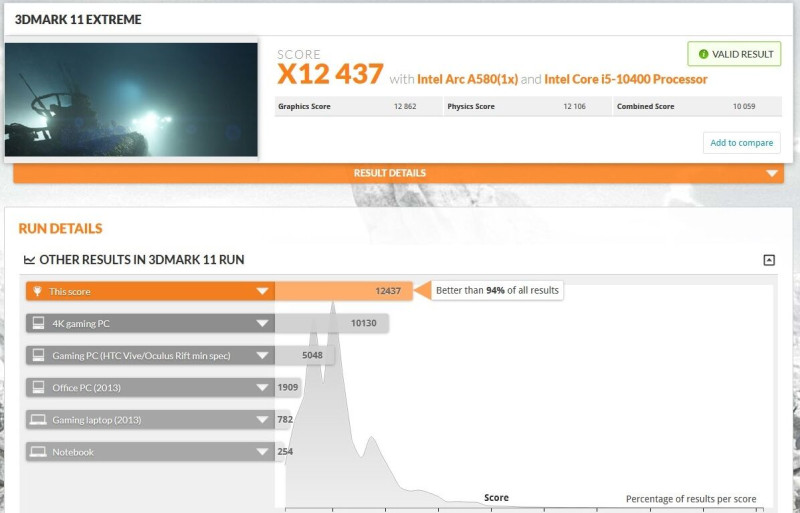Click the laptop icon beside Gaming laptop (2013)
The image size is (800, 513).
[38, 420]
